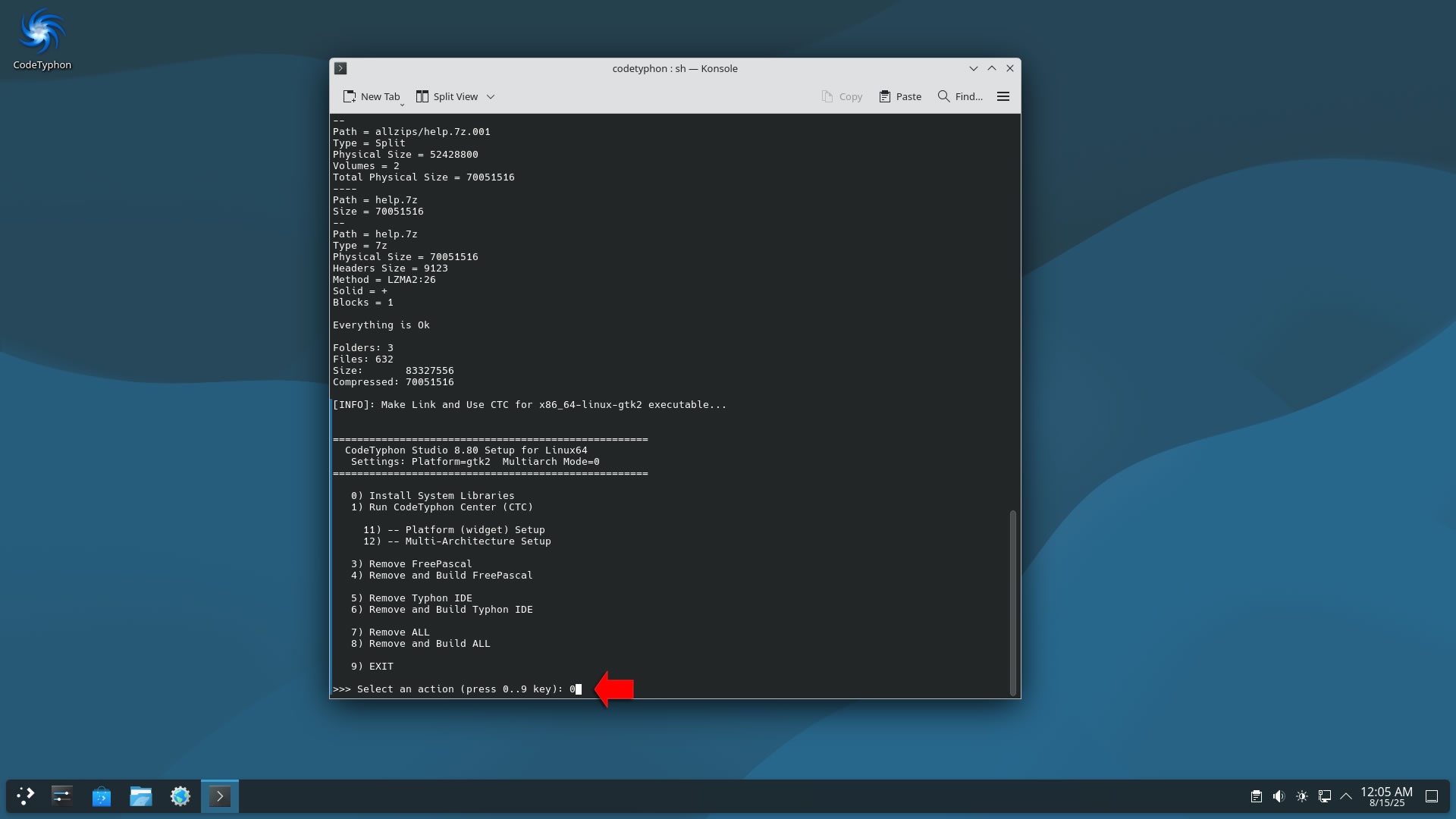Image resolution: width=1456 pixels, height=819 pixels.
Task: Click text '0) Install System Libraries'
Action: point(432,496)
